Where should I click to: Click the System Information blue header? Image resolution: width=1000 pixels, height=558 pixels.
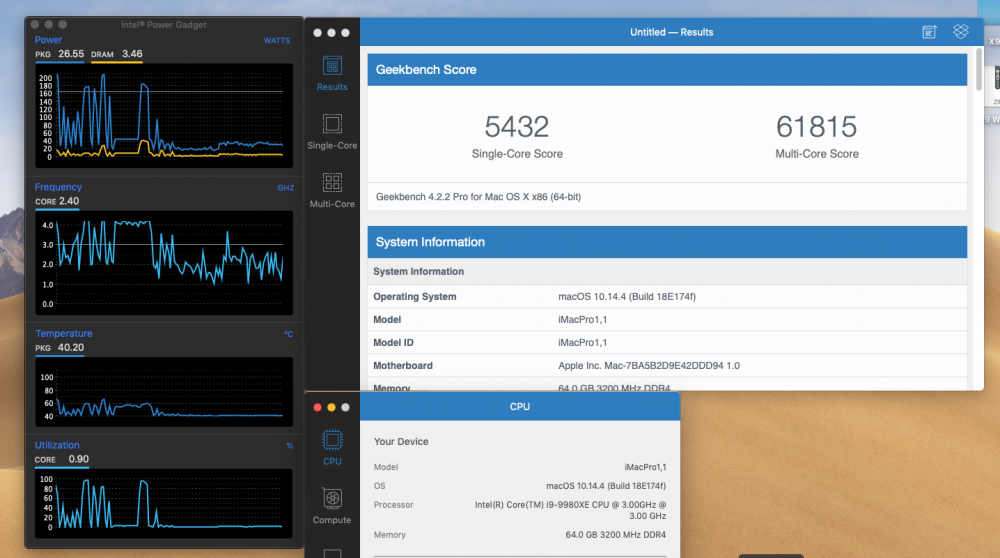click(x=667, y=242)
